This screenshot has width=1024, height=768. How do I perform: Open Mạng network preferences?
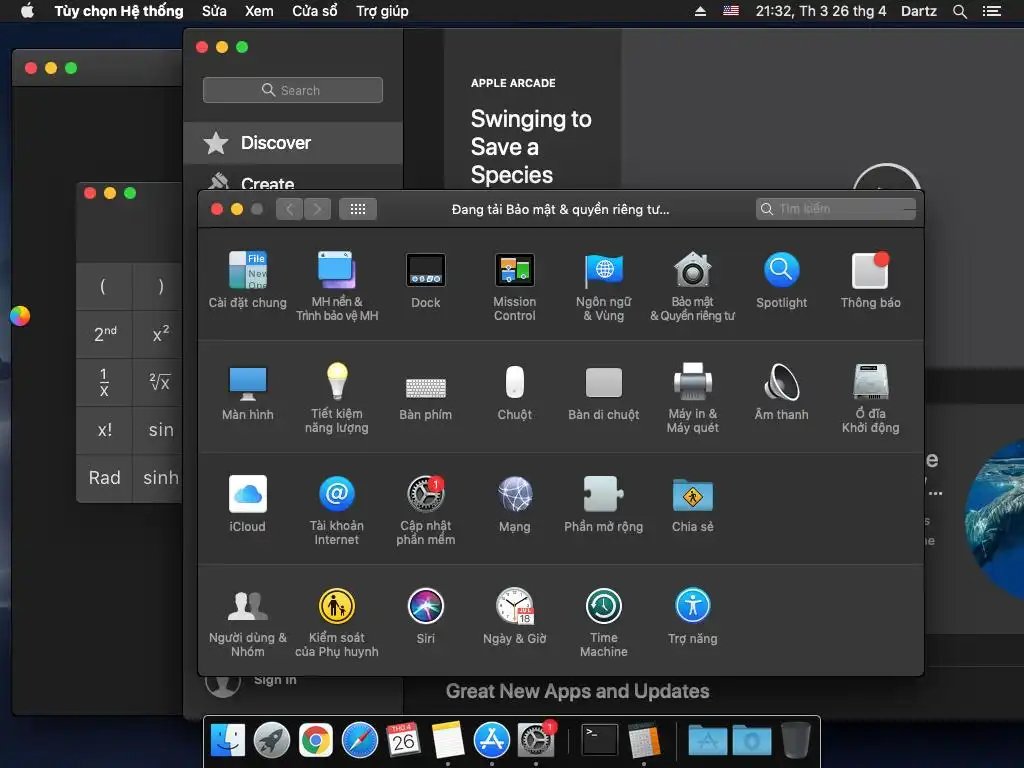point(515,504)
